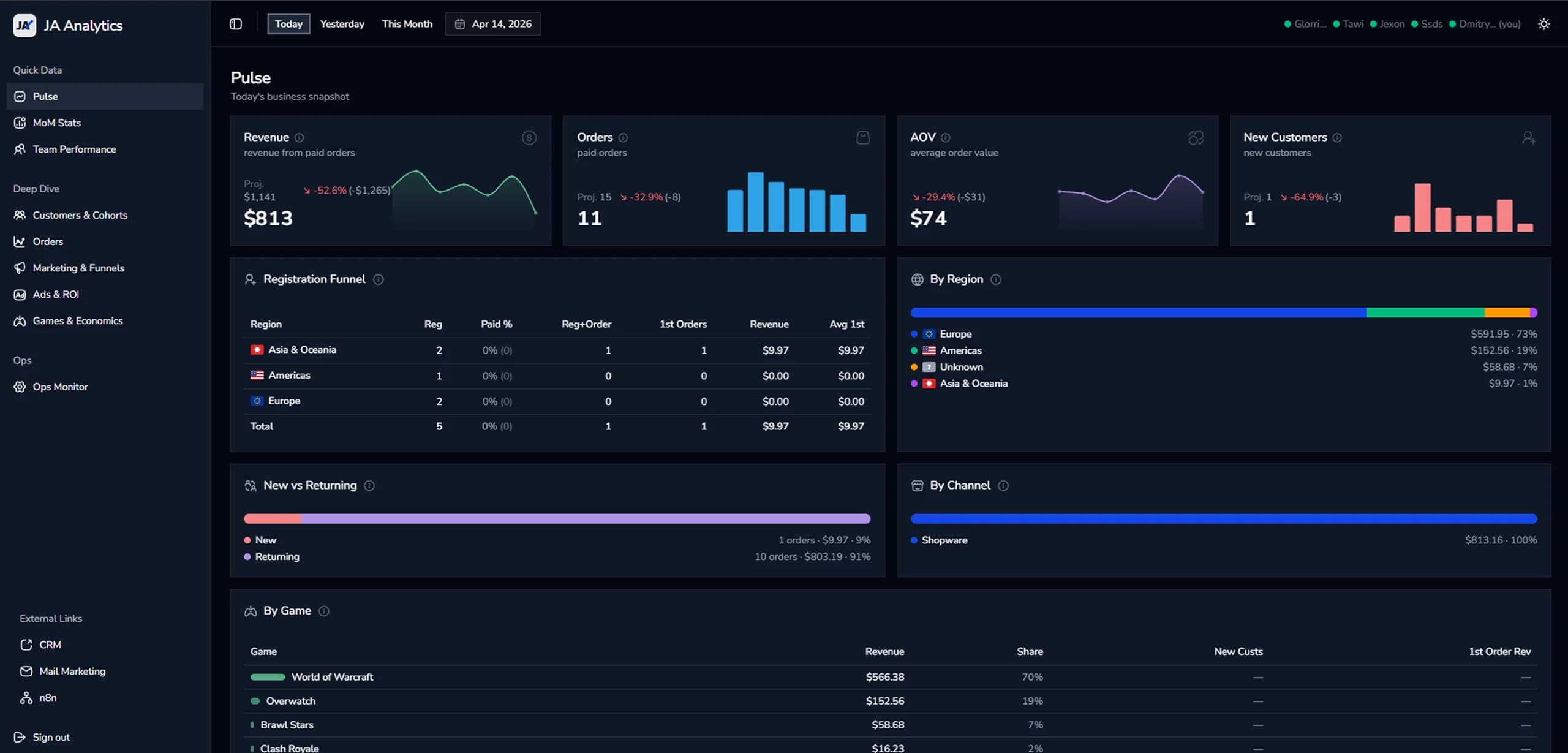
Task: Select the Today date range
Action: (288, 24)
